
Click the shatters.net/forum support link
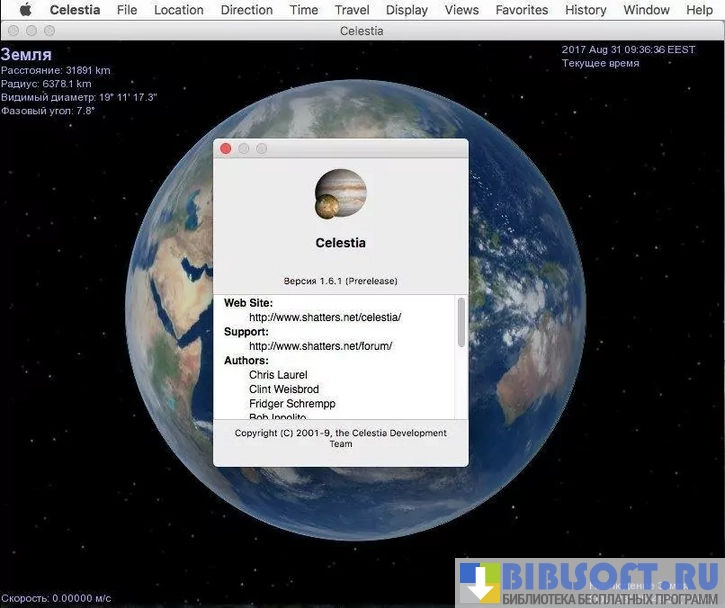(x=320, y=346)
